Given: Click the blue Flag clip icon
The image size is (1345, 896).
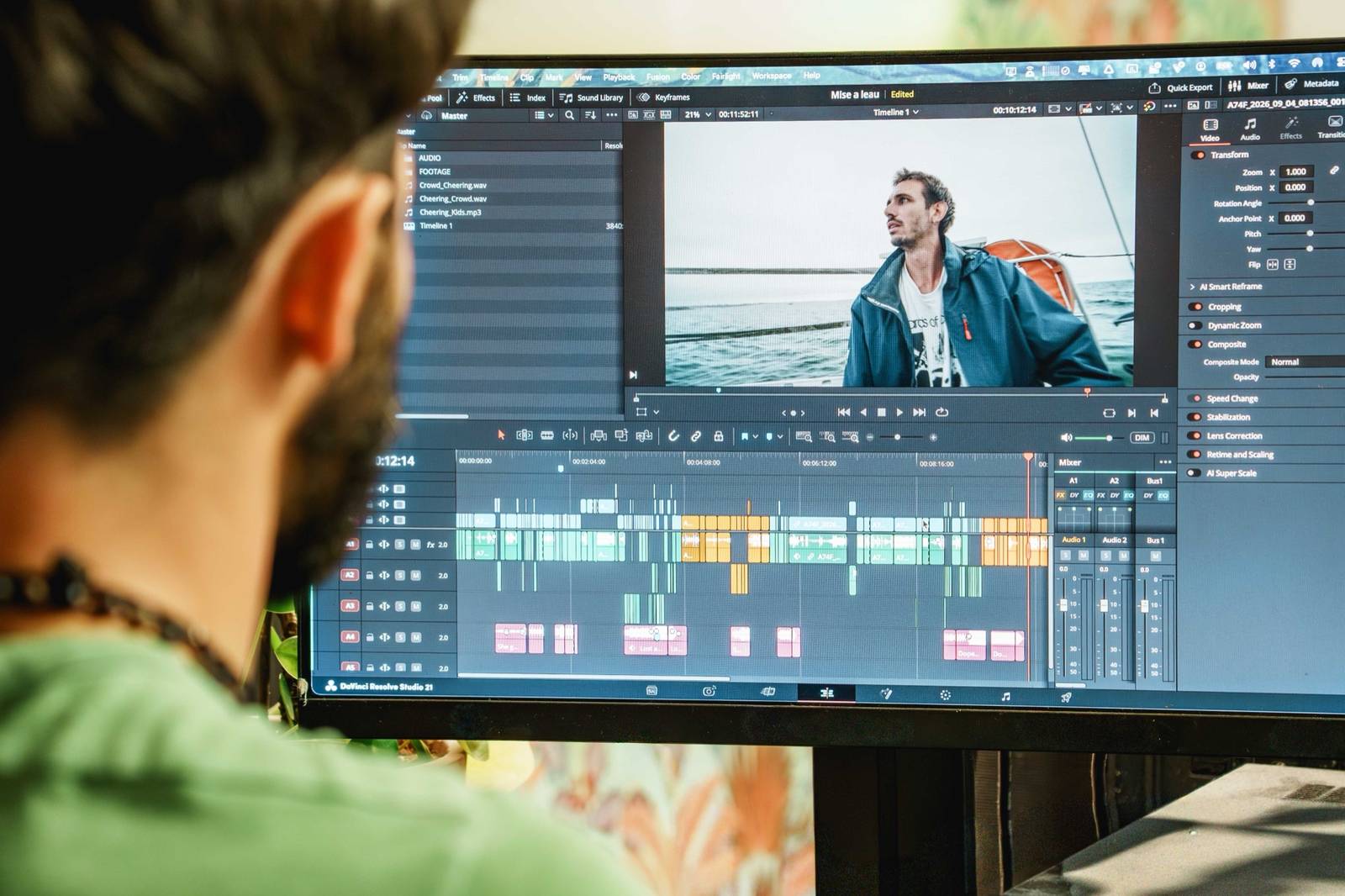Looking at the screenshot, I should click(744, 436).
